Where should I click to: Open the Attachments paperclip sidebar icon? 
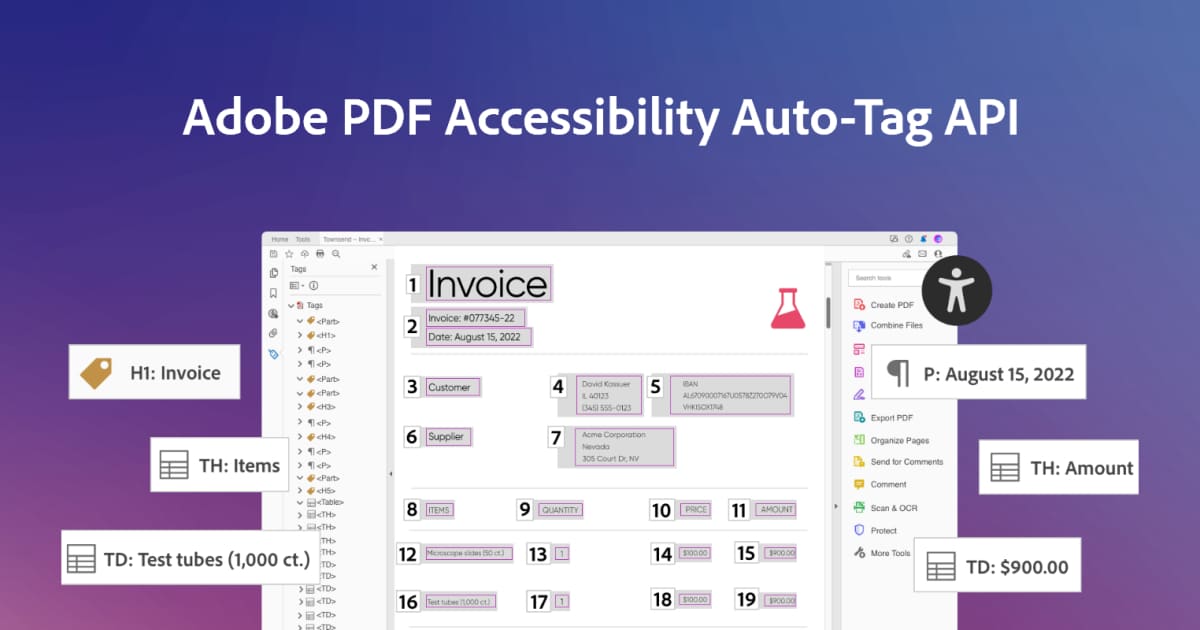pyautogui.click(x=273, y=333)
